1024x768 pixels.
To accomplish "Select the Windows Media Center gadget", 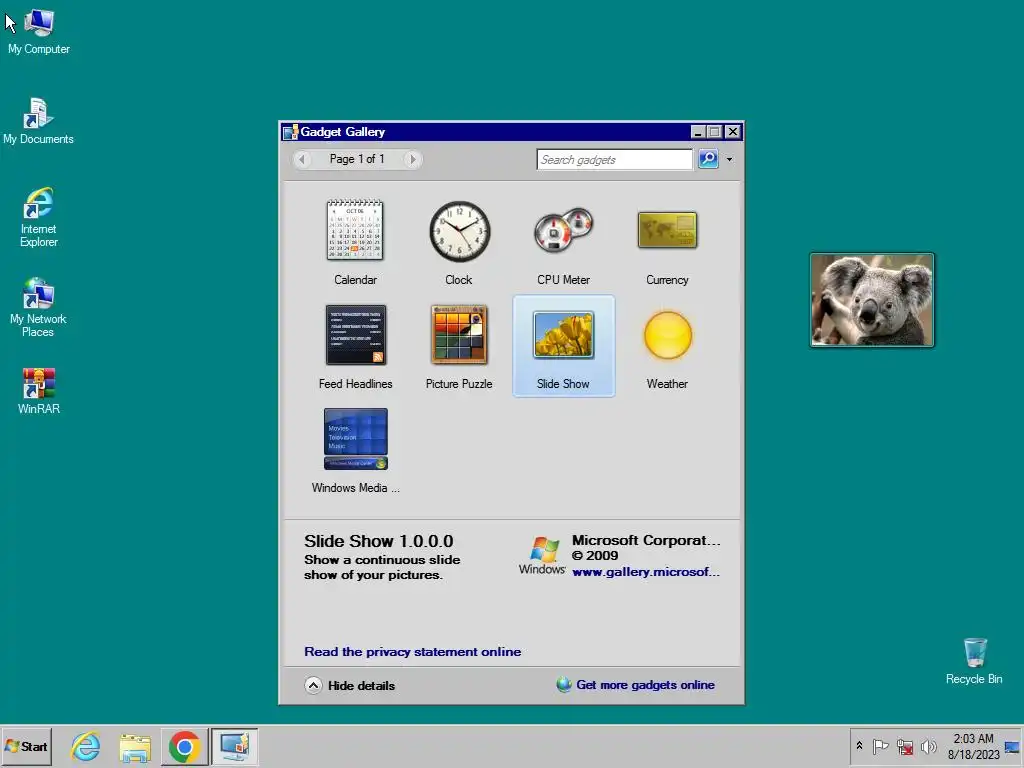I will [355, 450].
